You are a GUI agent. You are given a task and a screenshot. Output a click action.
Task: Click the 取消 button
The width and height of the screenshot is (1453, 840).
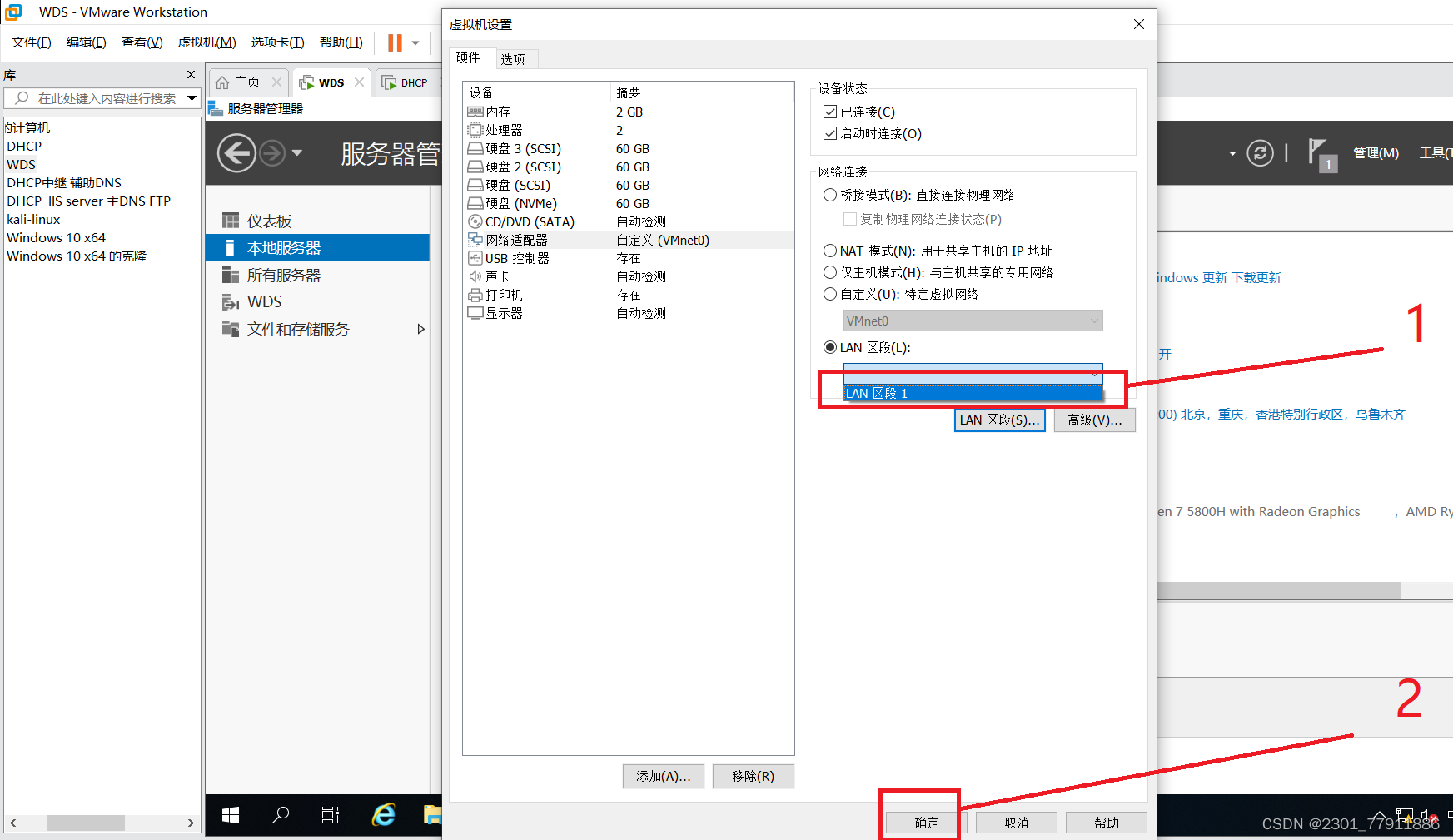pos(1016,823)
